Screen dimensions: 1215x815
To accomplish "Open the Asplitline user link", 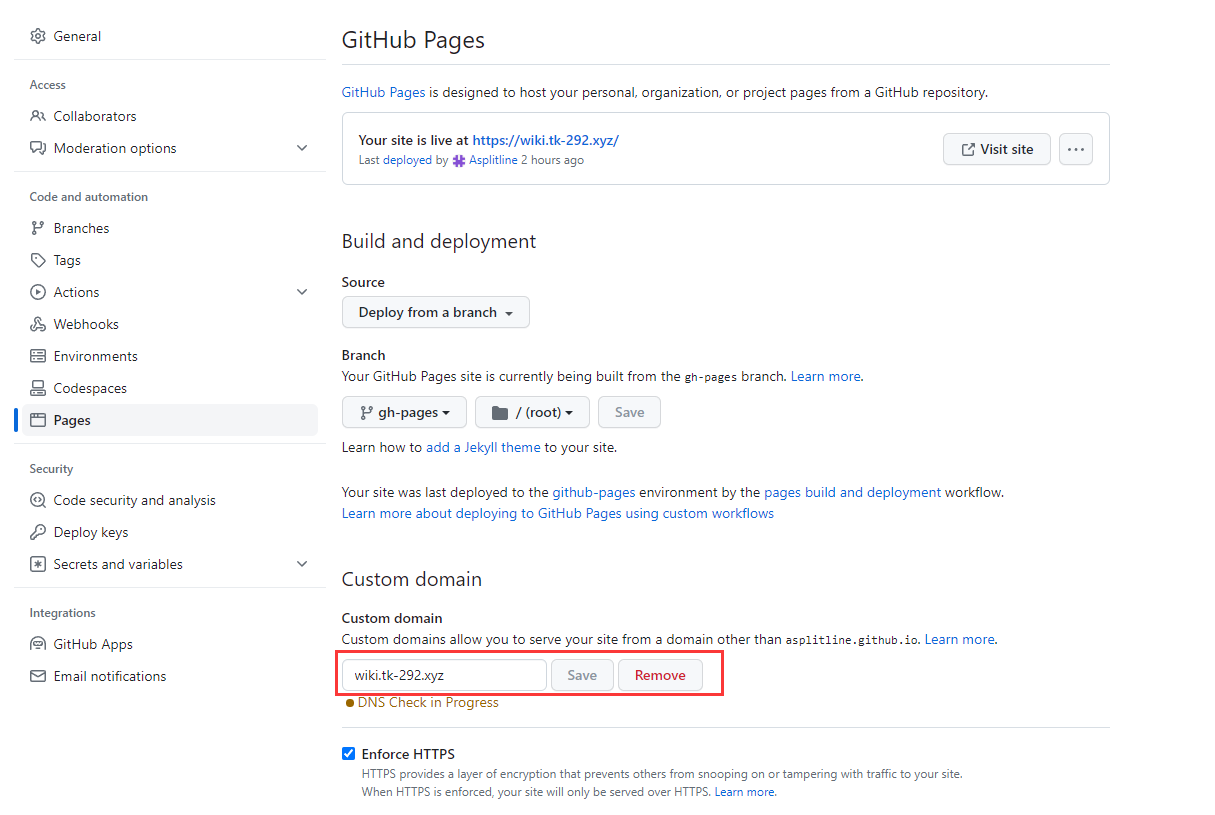I will click(x=493, y=160).
